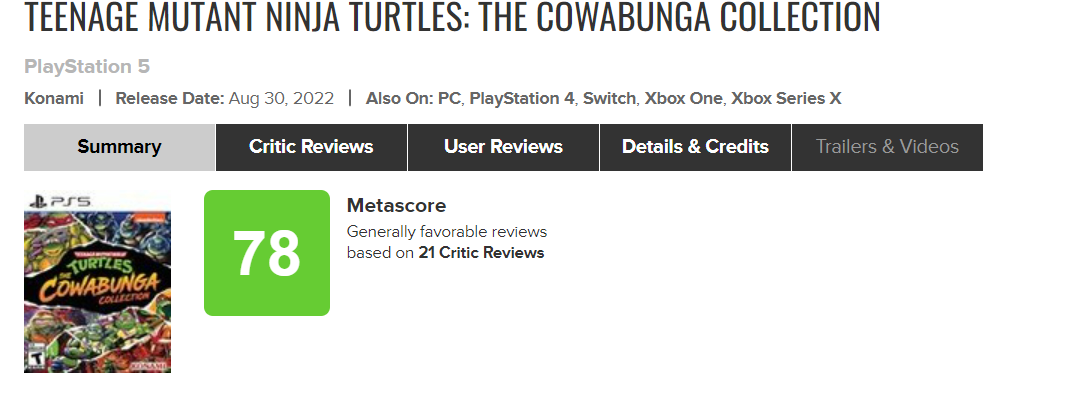Viewport: 1068px width, 409px height.
Task: View the Details & Credits tab
Action: (695, 147)
